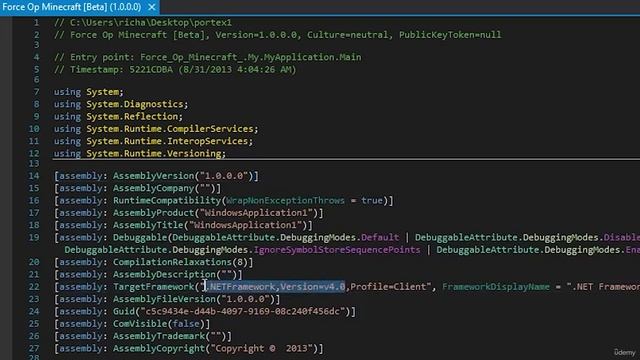The image size is (640, 360).
Task: Click the Guid string c5c9434e-d44b-4097
Action: tap(242, 311)
